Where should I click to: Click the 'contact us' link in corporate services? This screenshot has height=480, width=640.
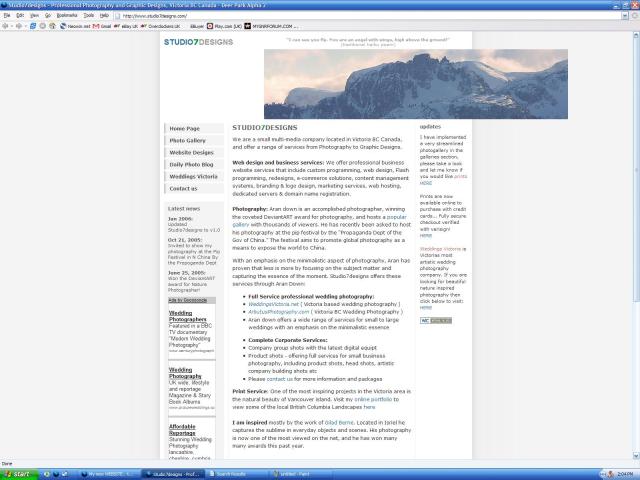pos(280,379)
